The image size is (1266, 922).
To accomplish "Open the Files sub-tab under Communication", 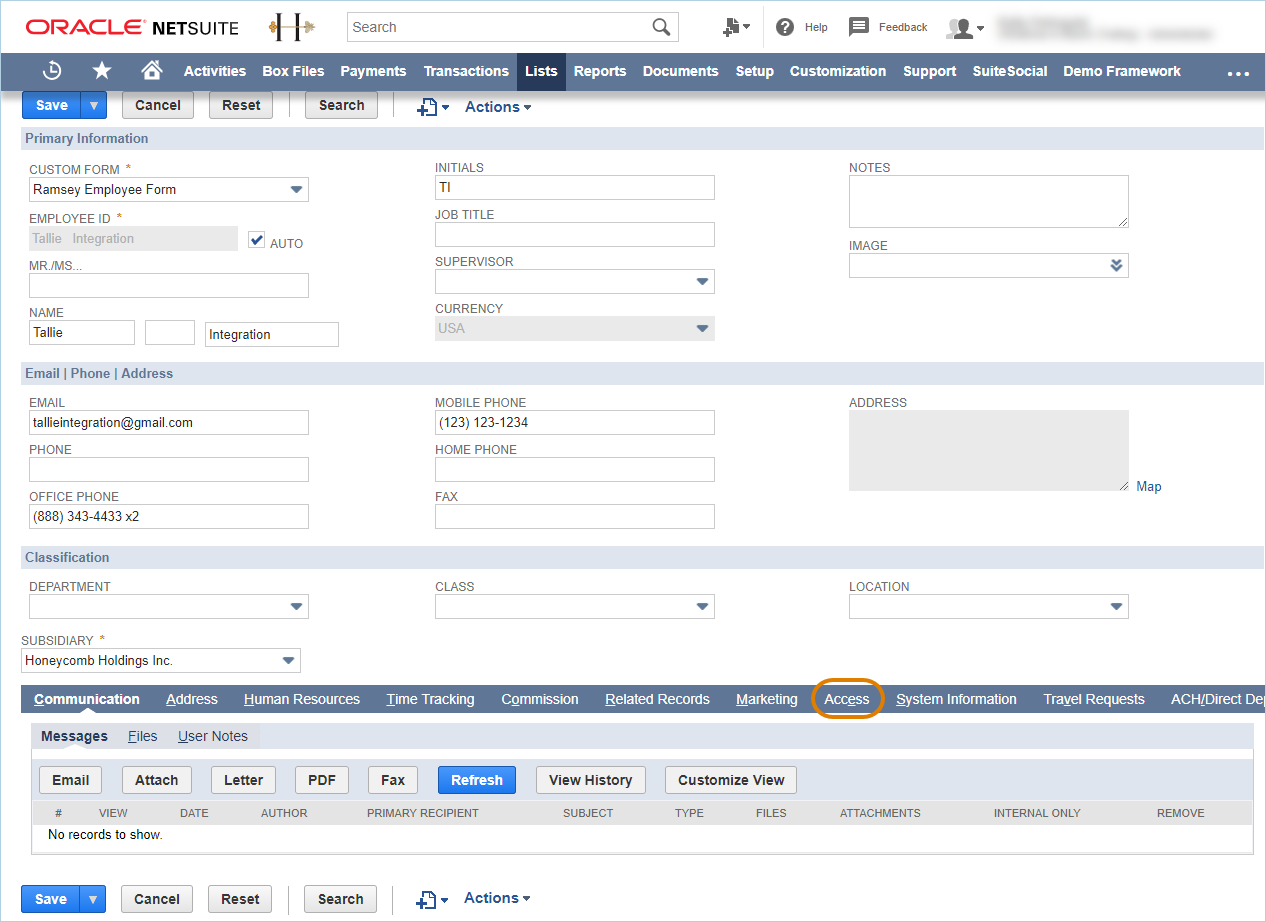I will coord(143,736).
